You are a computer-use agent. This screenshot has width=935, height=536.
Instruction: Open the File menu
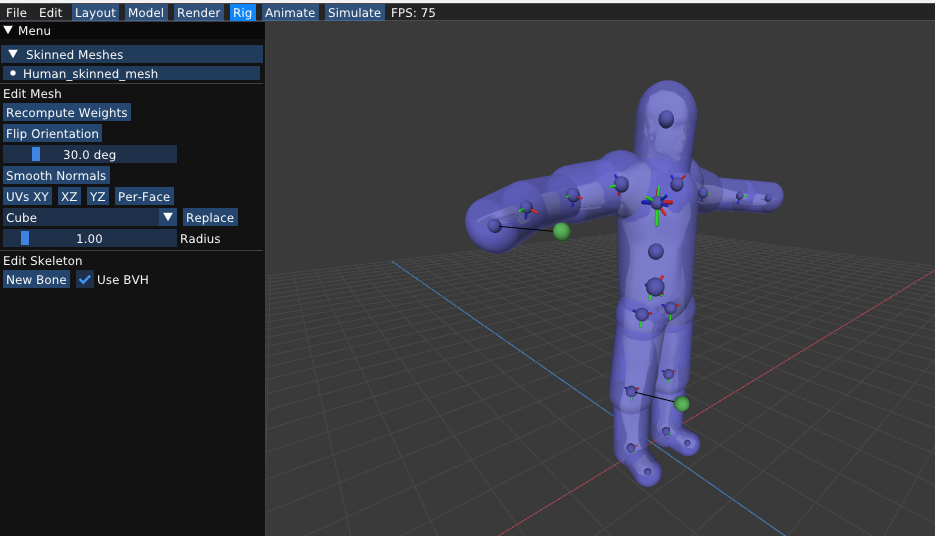click(17, 13)
